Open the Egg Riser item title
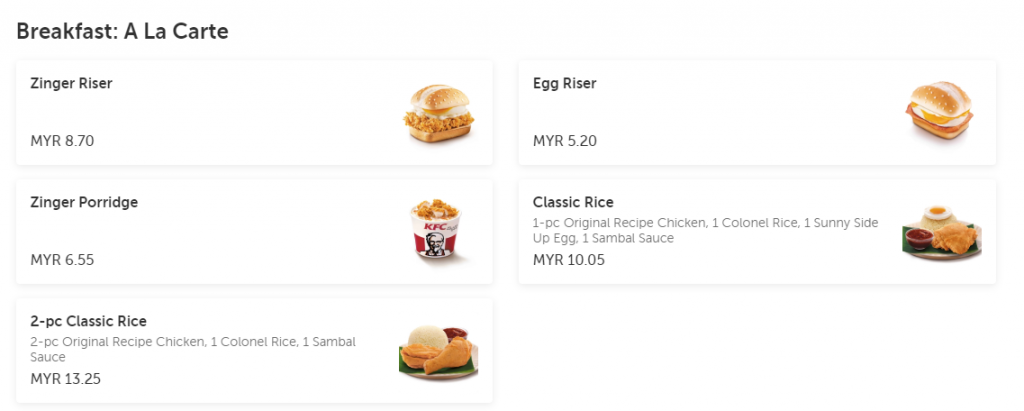Viewport: 1024px width, 411px height. (x=564, y=84)
